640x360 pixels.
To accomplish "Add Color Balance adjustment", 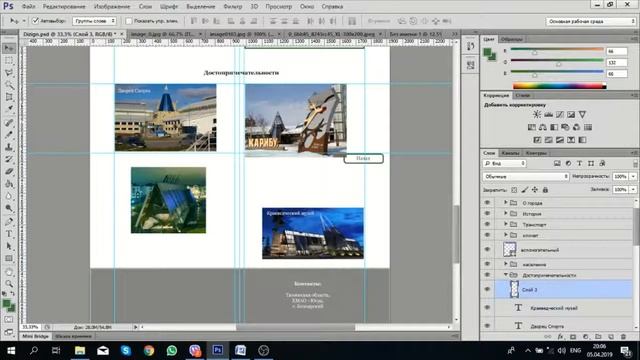I will pos(543,127).
